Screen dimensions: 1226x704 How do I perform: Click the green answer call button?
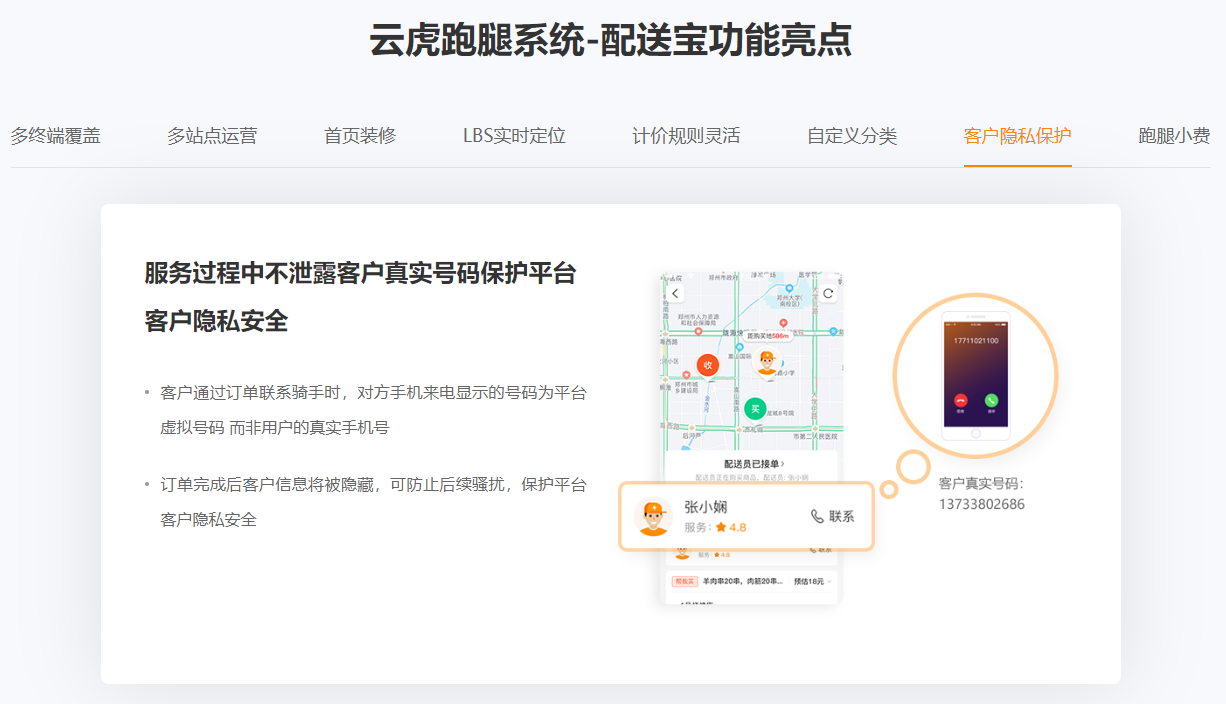[991, 400]
